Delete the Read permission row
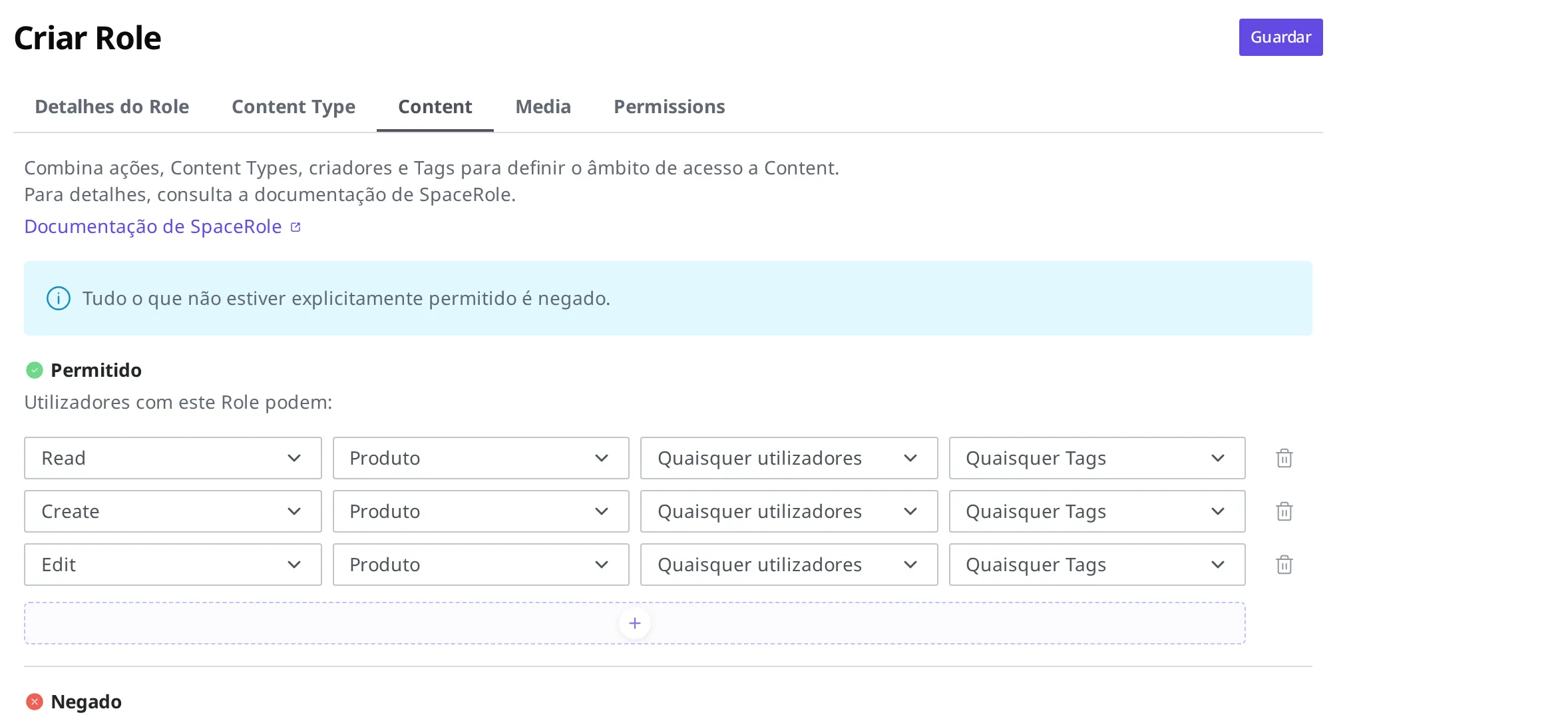Viewport: 1568px width, 719px height. point(1284,458)
